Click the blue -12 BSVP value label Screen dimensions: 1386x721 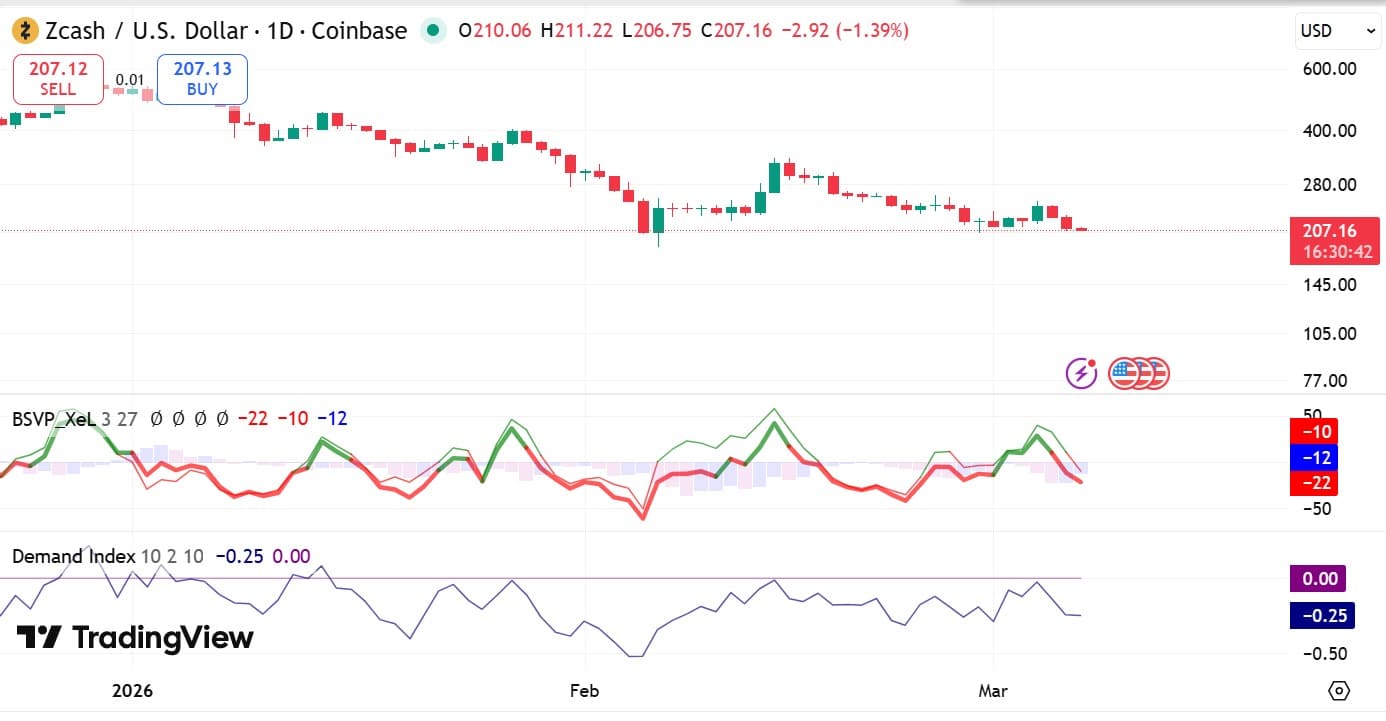click(x=1320, y=458)
